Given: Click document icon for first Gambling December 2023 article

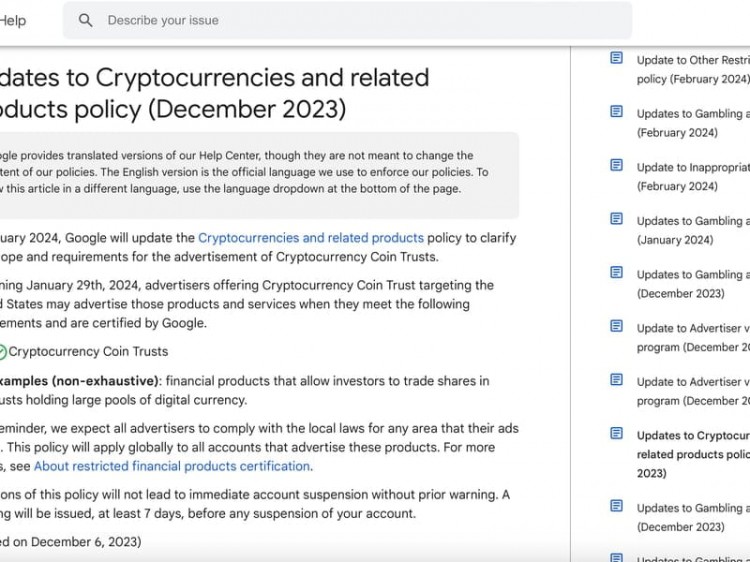Looking at the screenshot, I should (617, 272).
